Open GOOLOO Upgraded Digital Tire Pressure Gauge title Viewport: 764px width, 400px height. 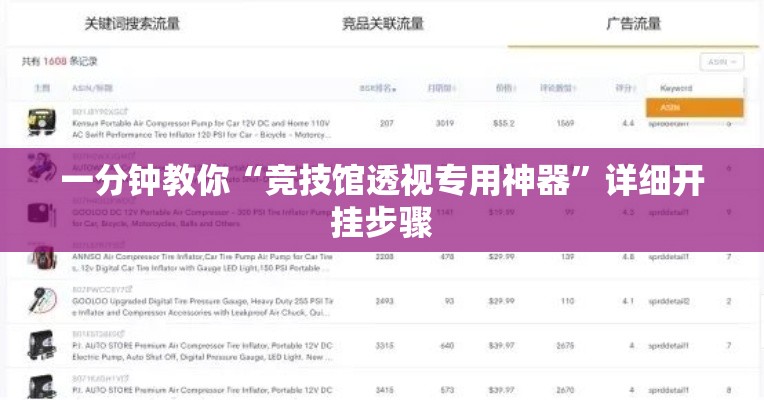click(x=203, y=307)
